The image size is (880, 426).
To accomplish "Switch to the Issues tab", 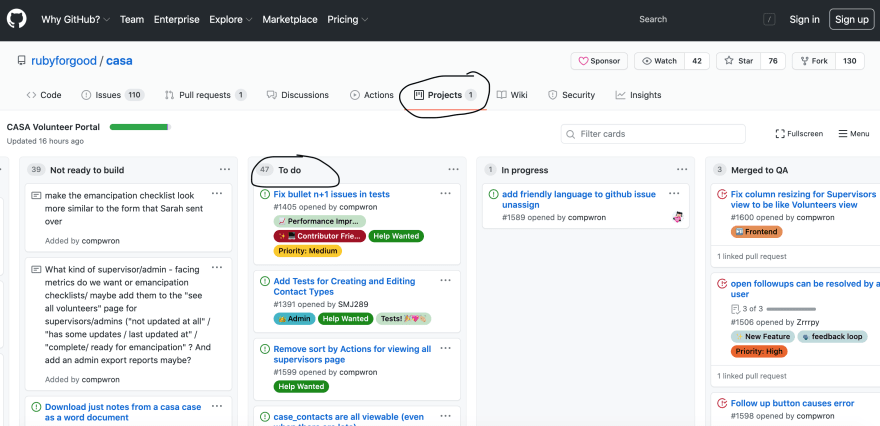I will click(113, 95).
